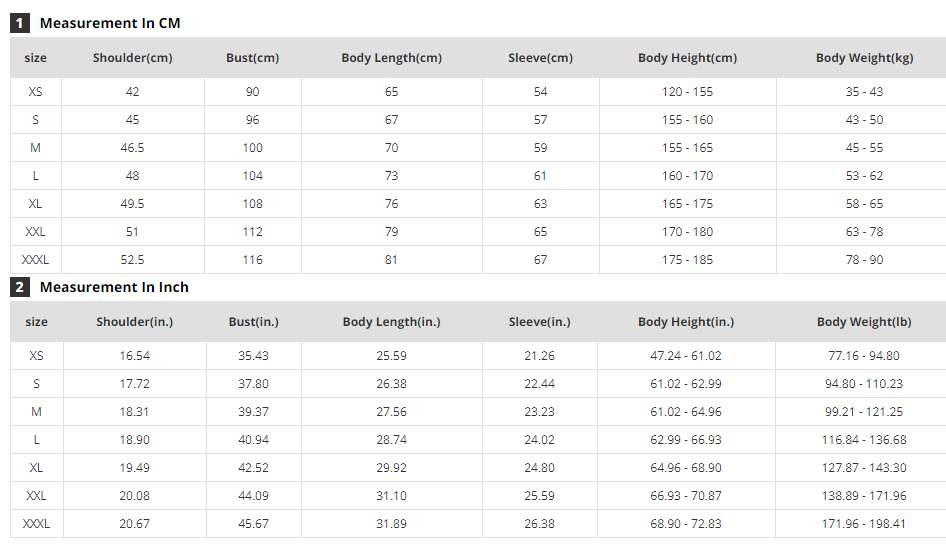The height and width of the screenshot is (548, 946).
Task: Select the Body Weight(kg) column header
Action: (x=864, y=58)
